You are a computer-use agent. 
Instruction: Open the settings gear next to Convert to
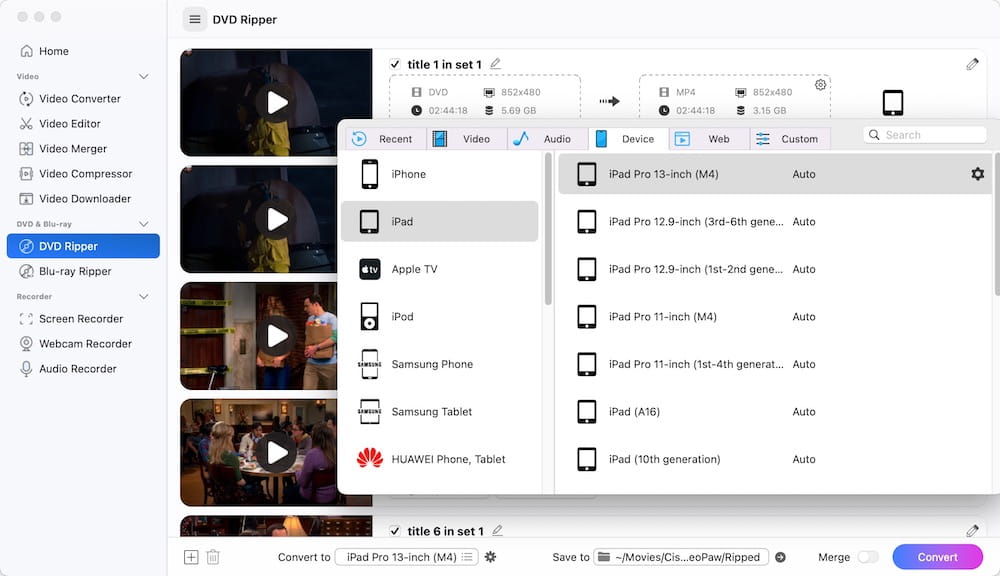pos(490,557)
